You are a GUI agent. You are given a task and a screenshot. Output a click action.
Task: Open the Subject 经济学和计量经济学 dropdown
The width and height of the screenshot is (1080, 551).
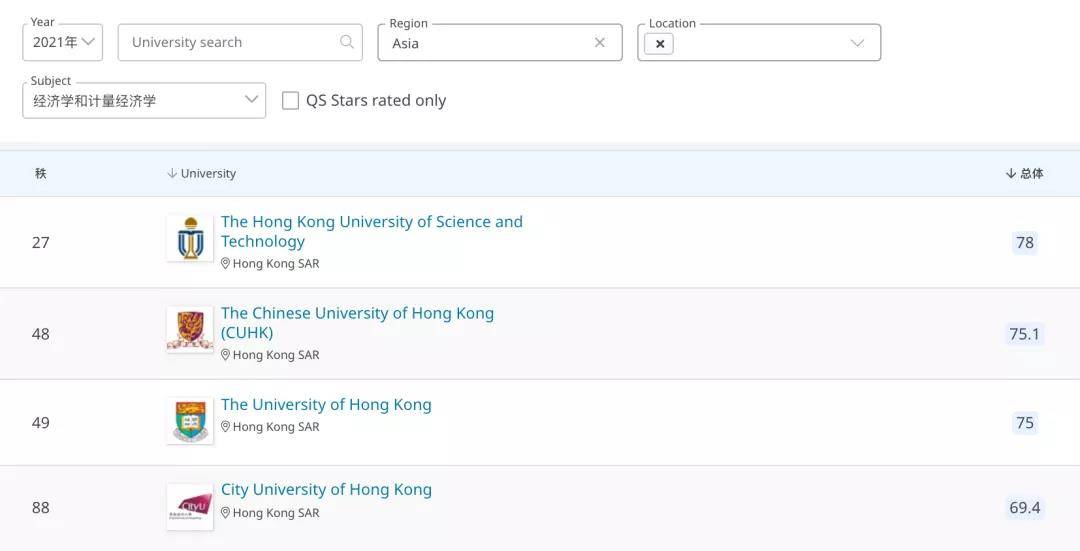tap(144, 101)
